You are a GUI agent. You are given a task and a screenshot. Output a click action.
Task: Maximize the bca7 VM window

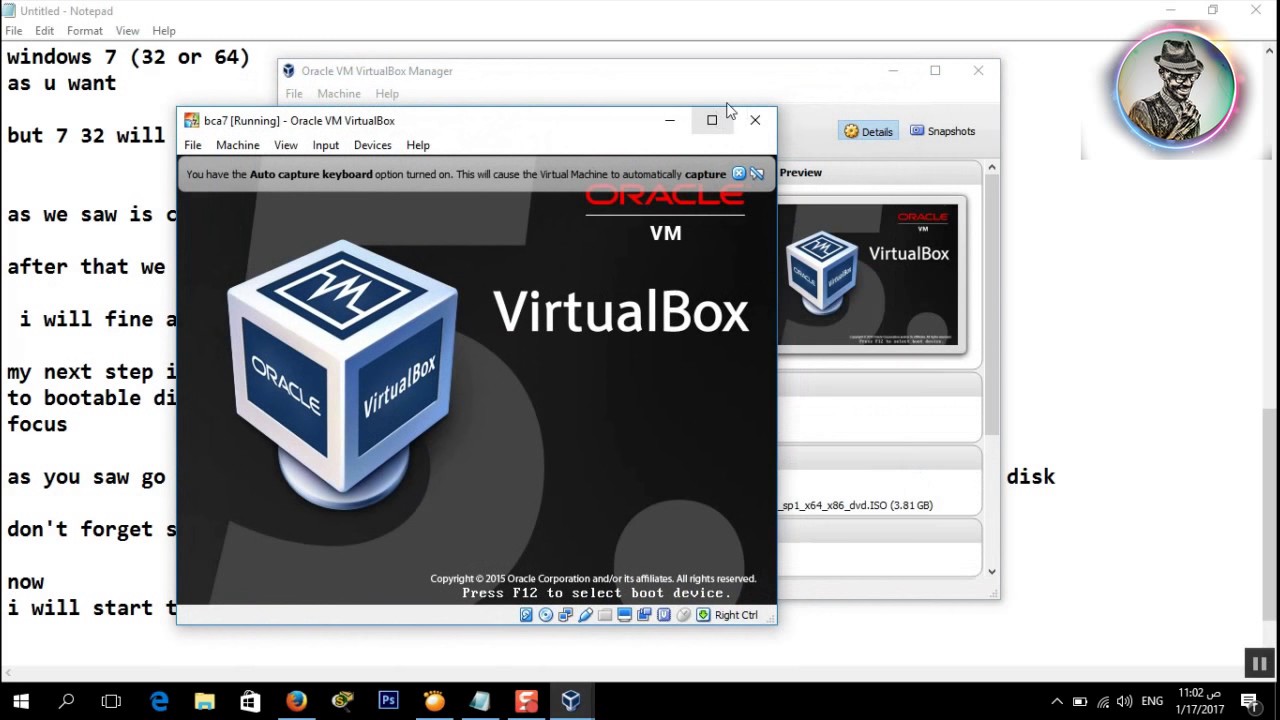712,120
